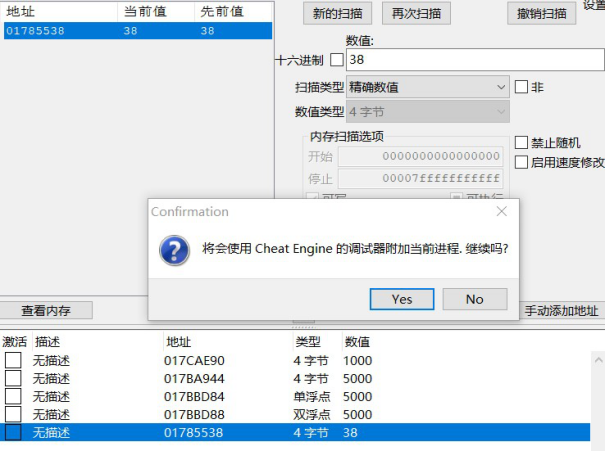Click the blue question mark icon

coord(174,251)
